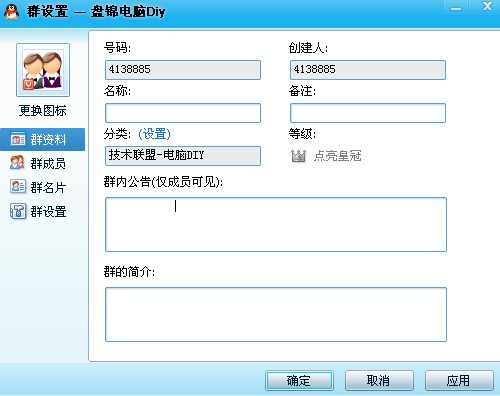The image size is (500, 396).
Task: Focus the 备注 input field
Action: tap(368, 113)
